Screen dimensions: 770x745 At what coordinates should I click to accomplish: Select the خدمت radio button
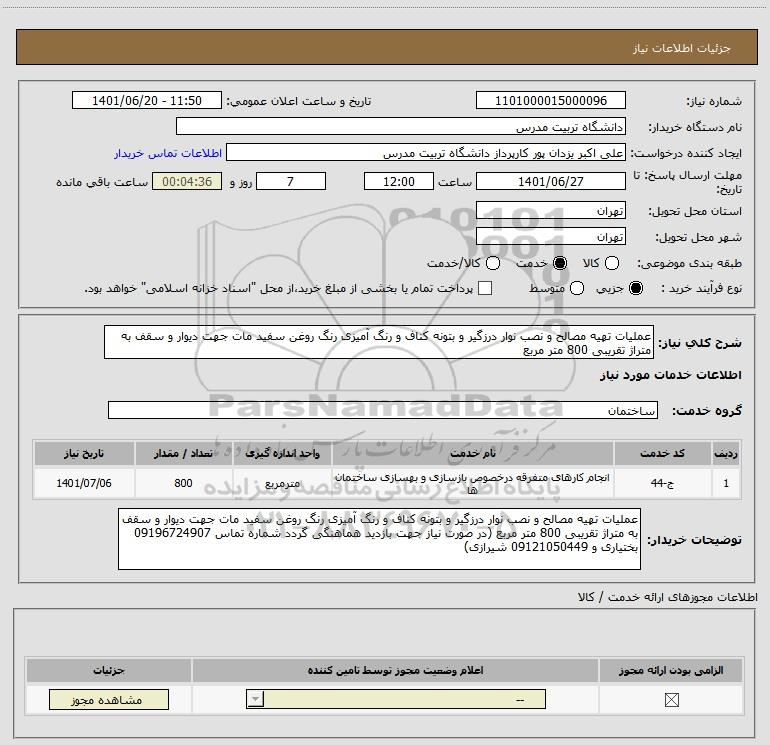point(560,263)
